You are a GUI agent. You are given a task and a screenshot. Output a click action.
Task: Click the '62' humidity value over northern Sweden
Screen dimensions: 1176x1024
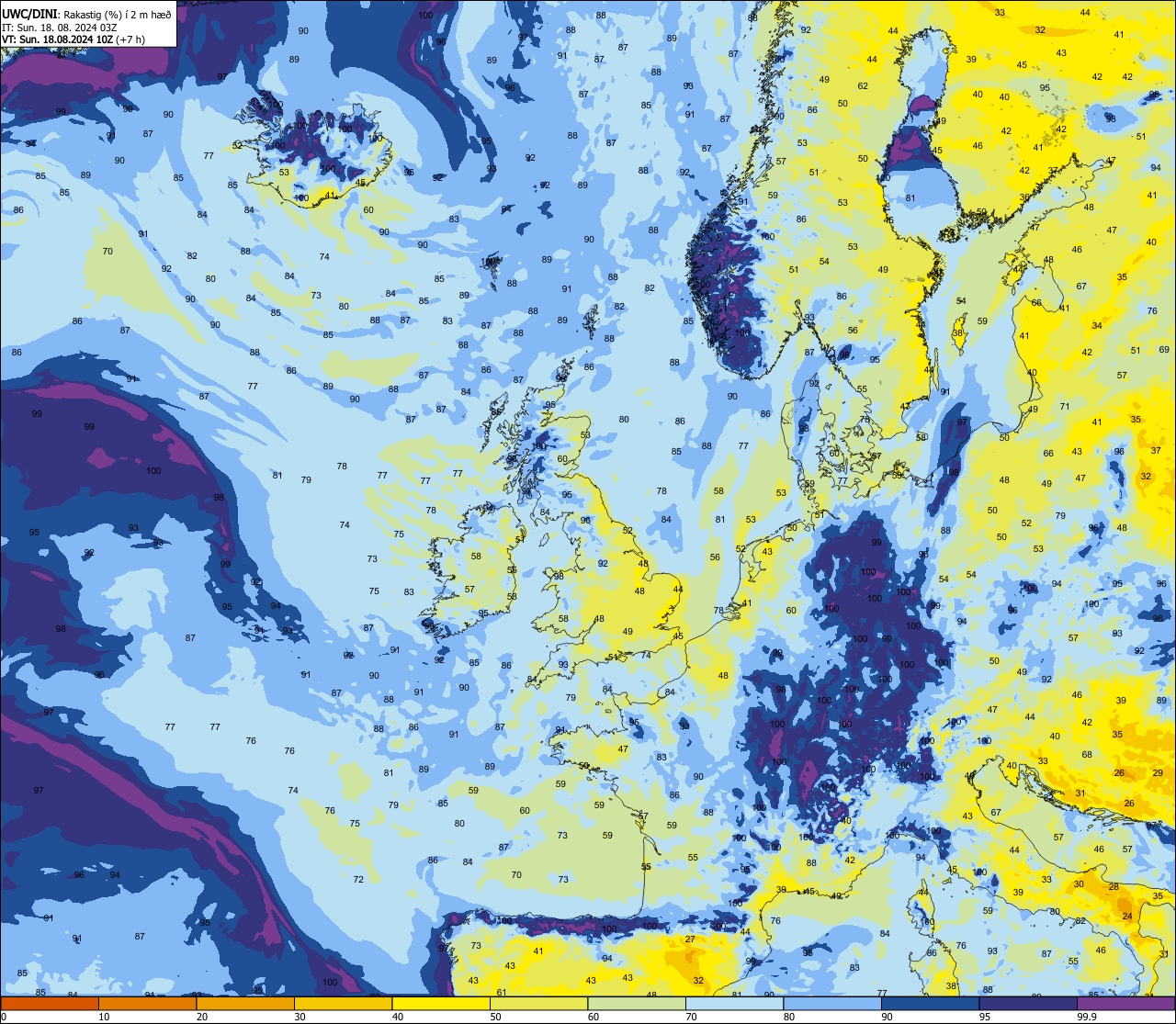point(863,86)
